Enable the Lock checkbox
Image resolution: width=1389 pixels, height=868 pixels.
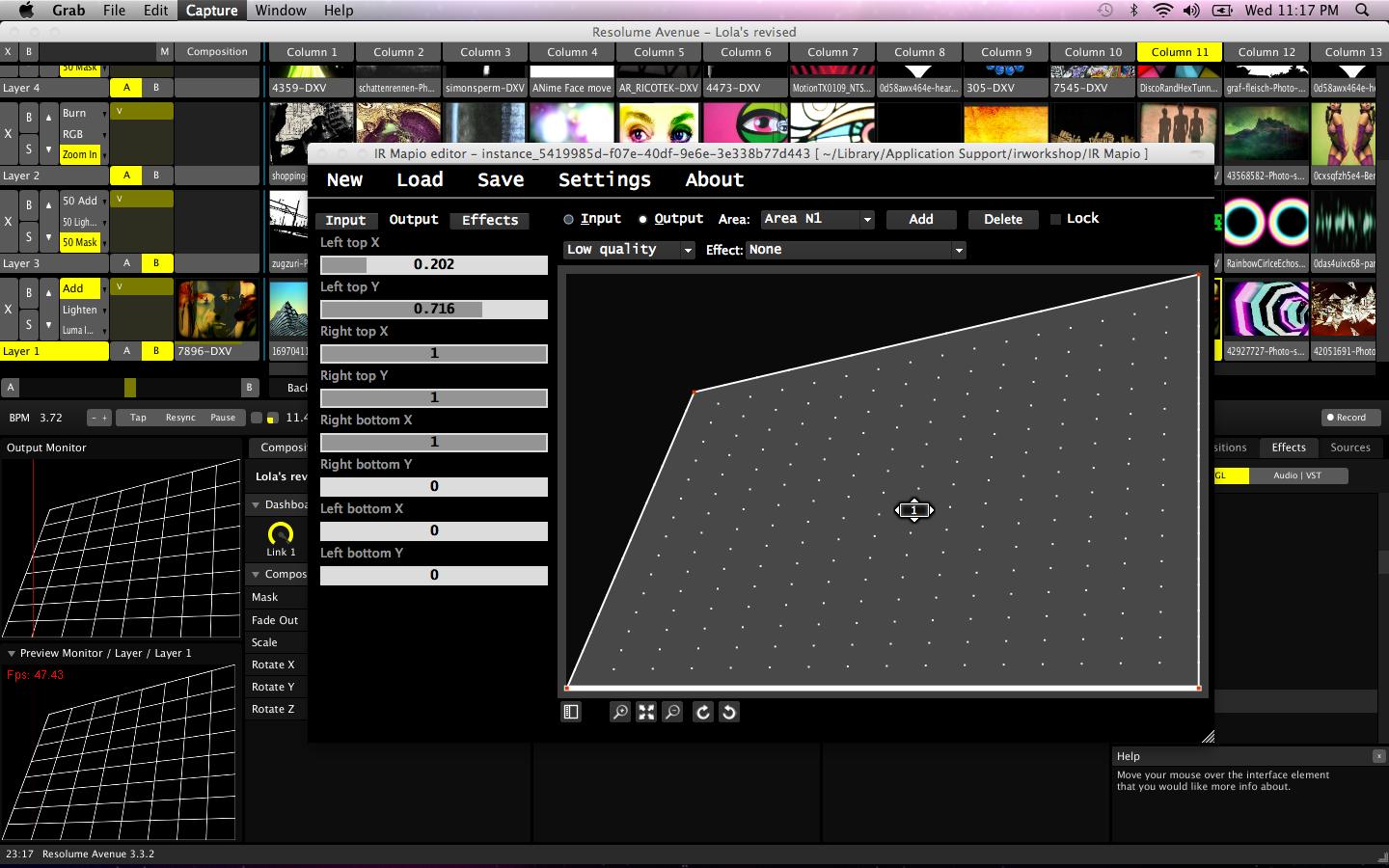coord(1055,220)
